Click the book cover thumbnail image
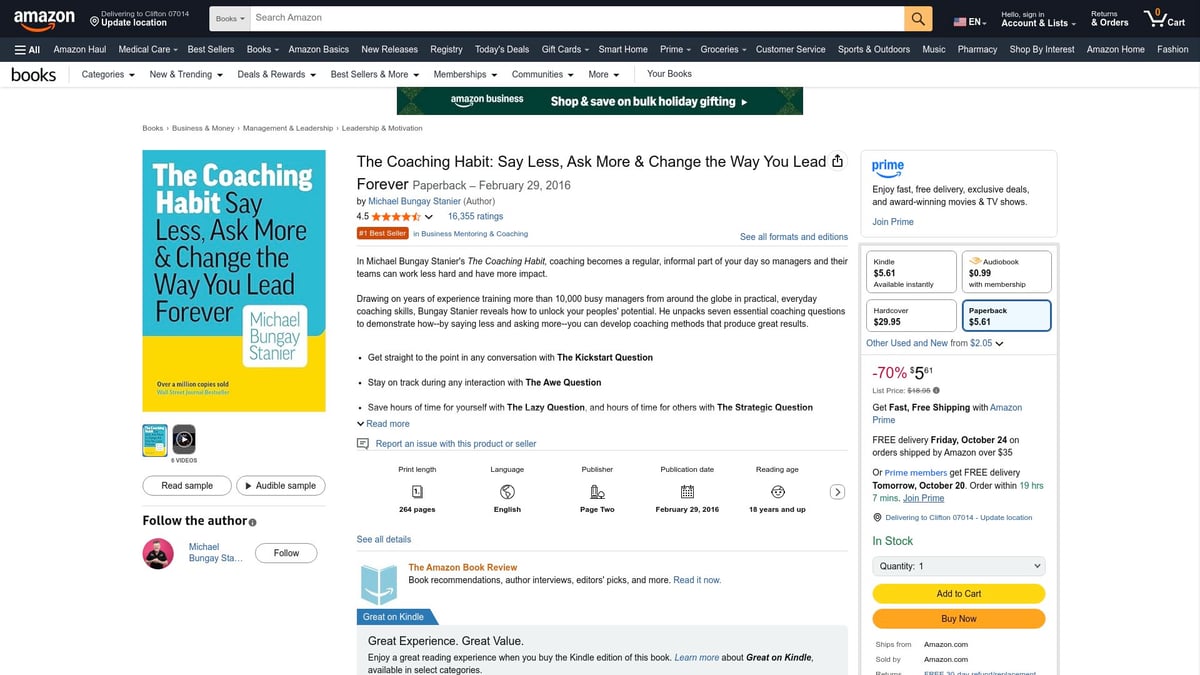 pyautogui.click(x=154, y=439)
